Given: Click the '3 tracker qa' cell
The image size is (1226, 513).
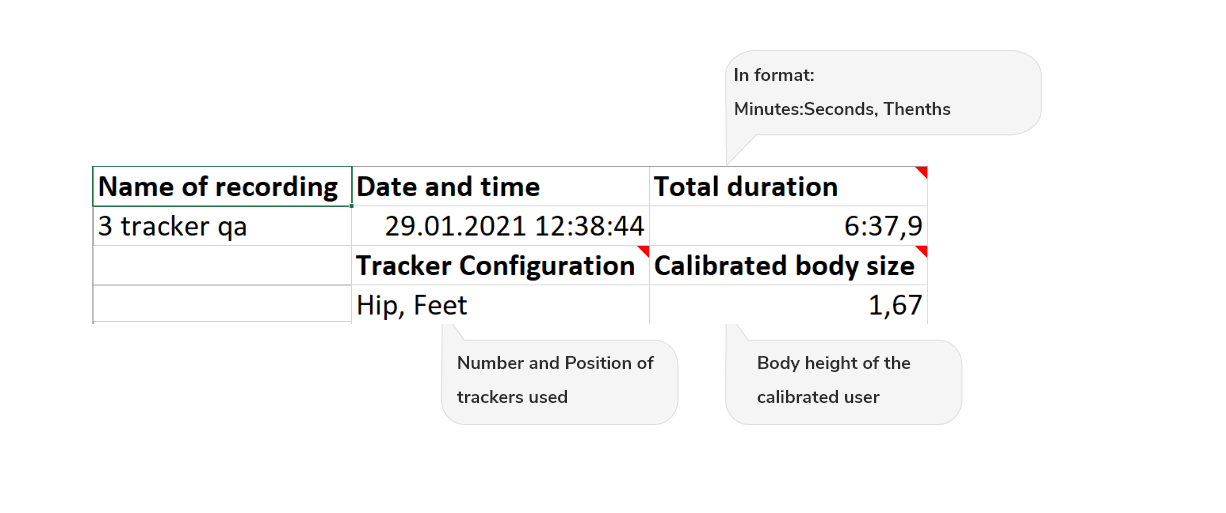Looking at the screenshot, I should pos(221,226).
